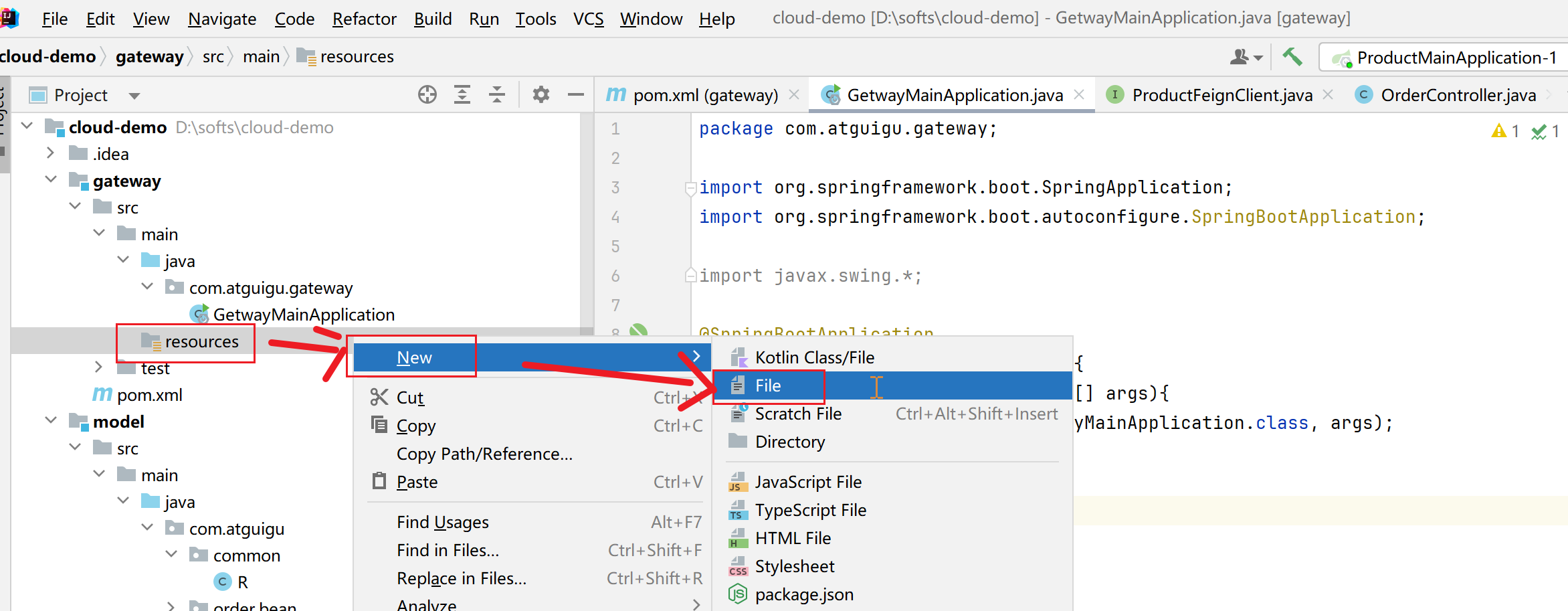The height and width of the screenshot is (611, 1568).
Task: Select Stylesheet in New submenu
Action: [892, 566]
